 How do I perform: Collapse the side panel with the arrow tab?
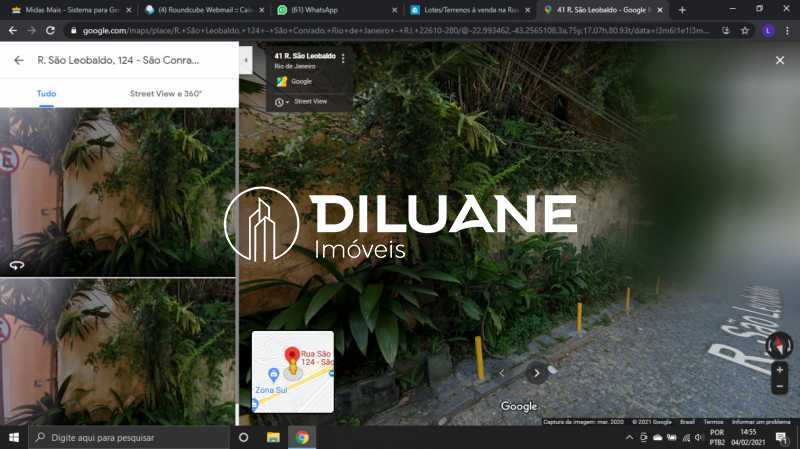coord(246,60)
